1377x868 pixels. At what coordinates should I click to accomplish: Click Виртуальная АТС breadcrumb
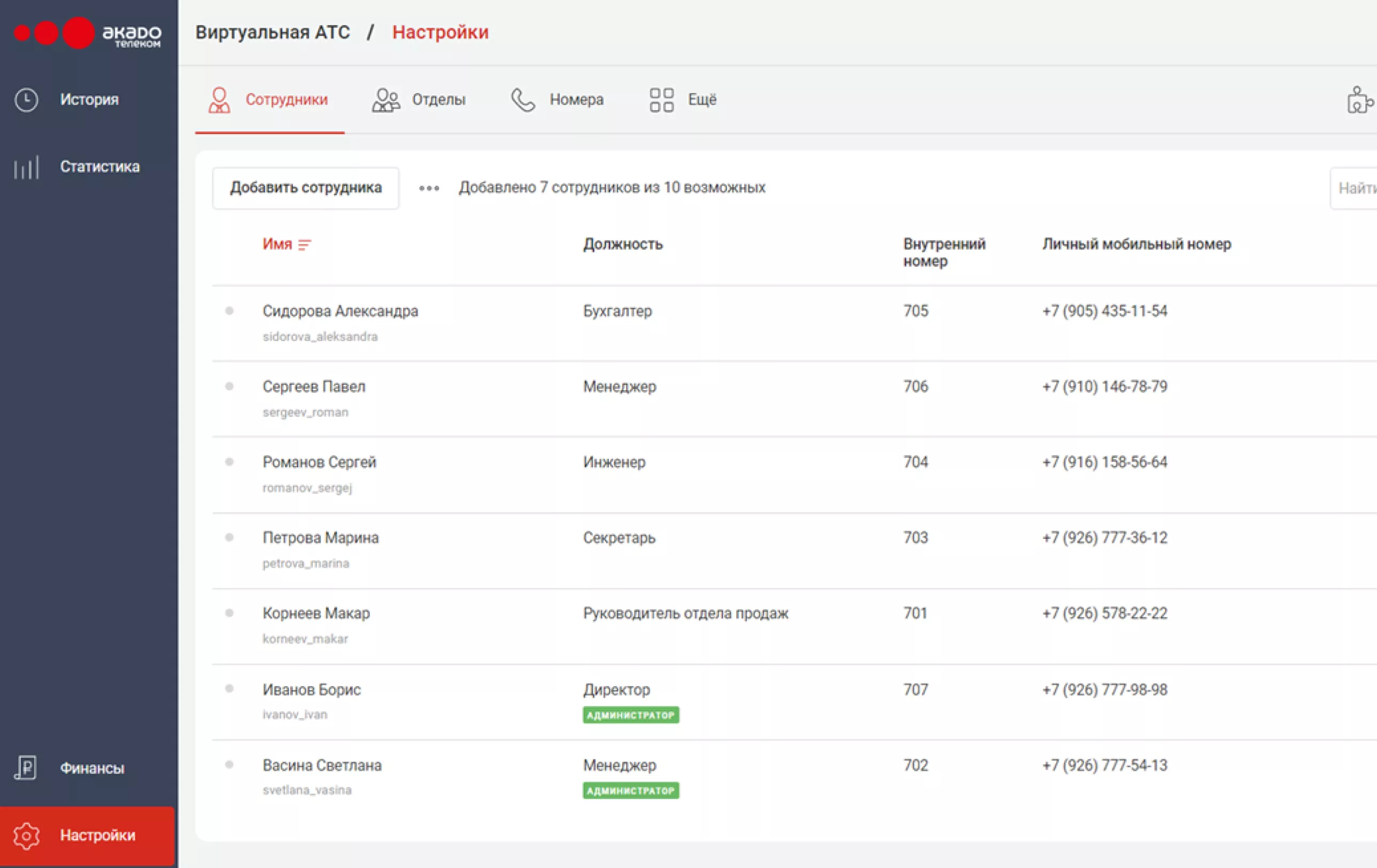point(273,32)
